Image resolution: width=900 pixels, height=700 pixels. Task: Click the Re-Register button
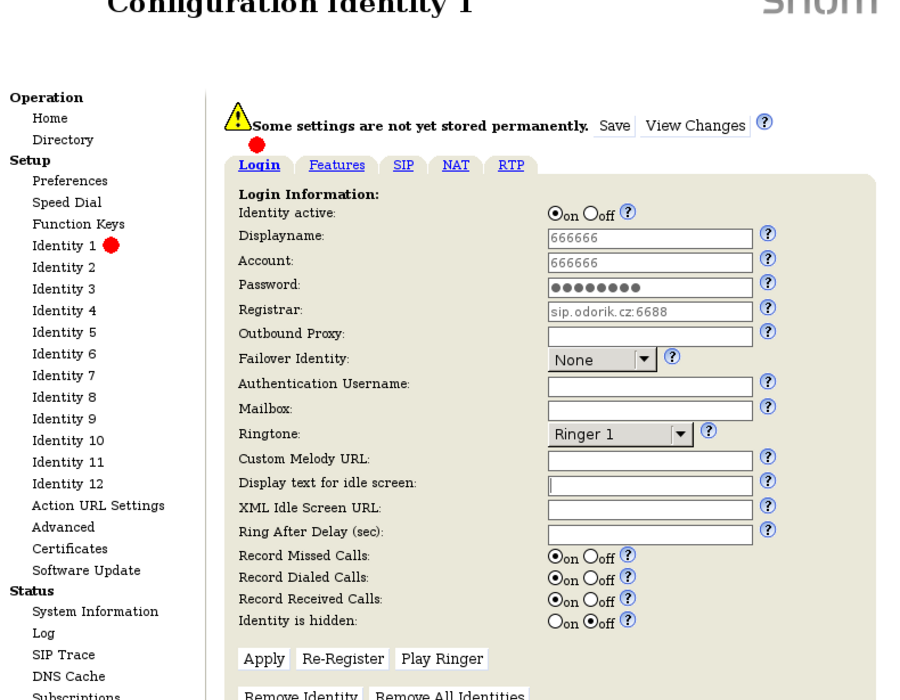click(343, 659)
